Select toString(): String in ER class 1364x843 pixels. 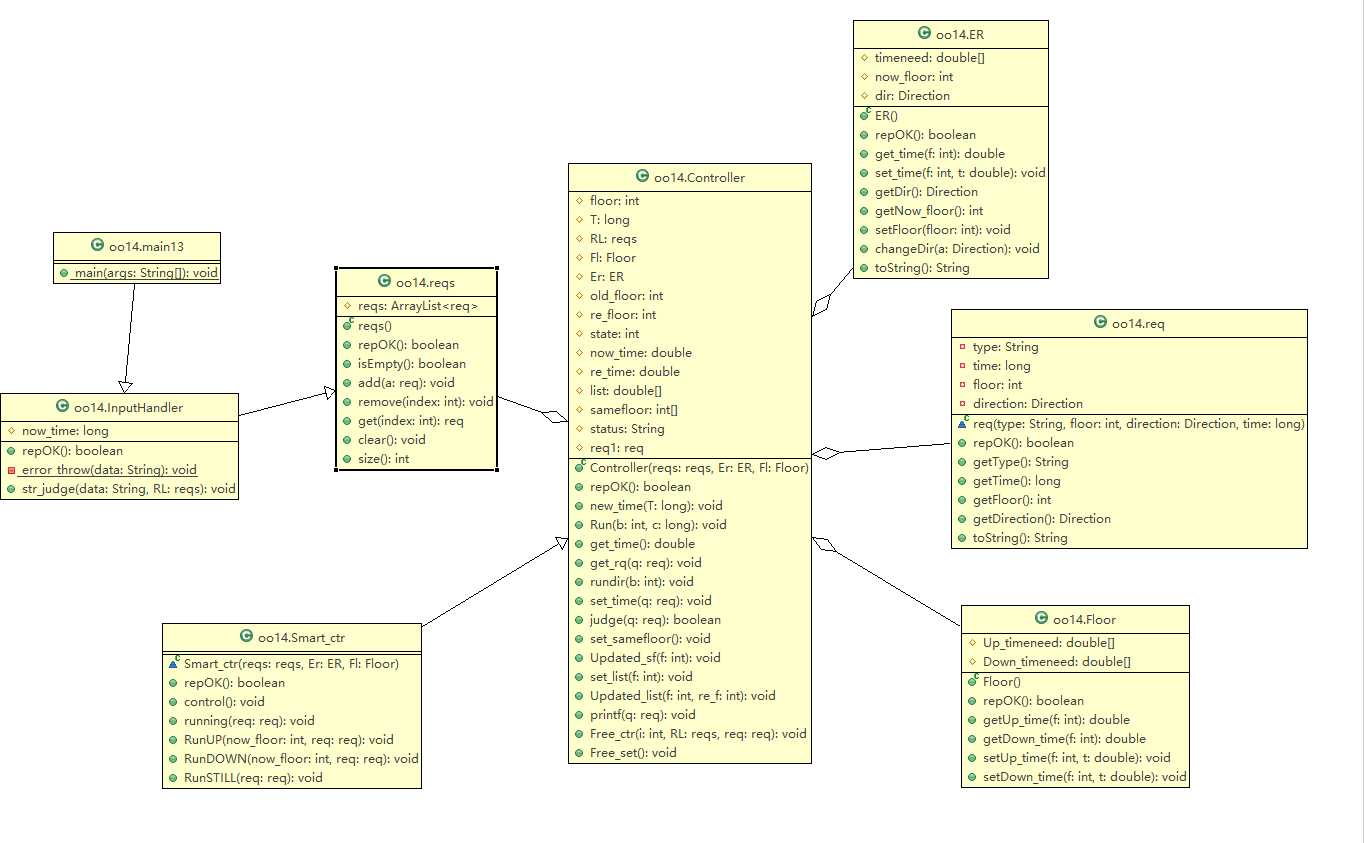[922, 268]
